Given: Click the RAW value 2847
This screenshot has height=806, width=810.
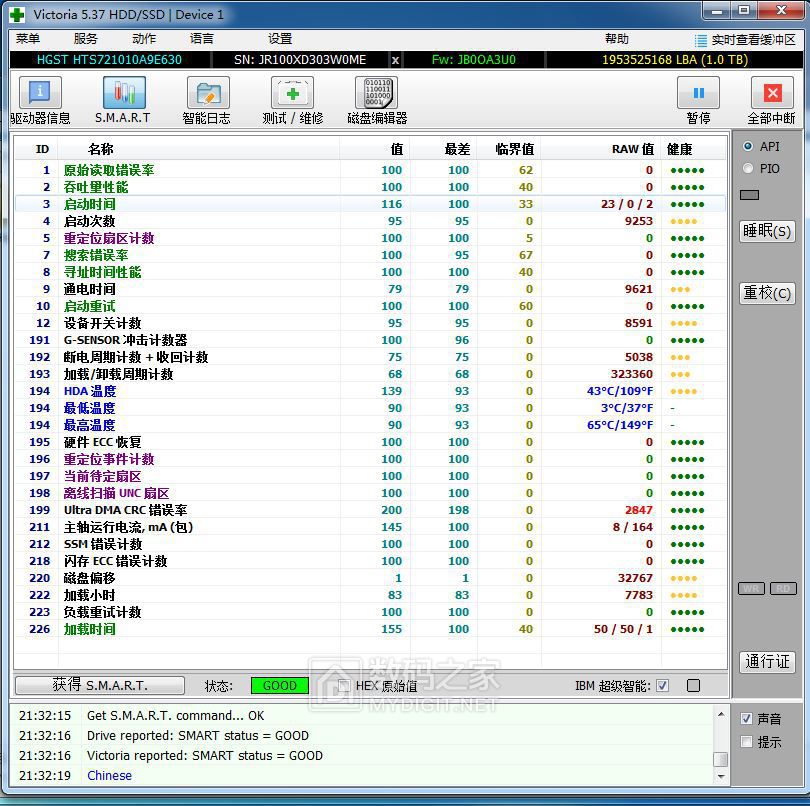Looking at the screenshot, I should tap(639, 510).
